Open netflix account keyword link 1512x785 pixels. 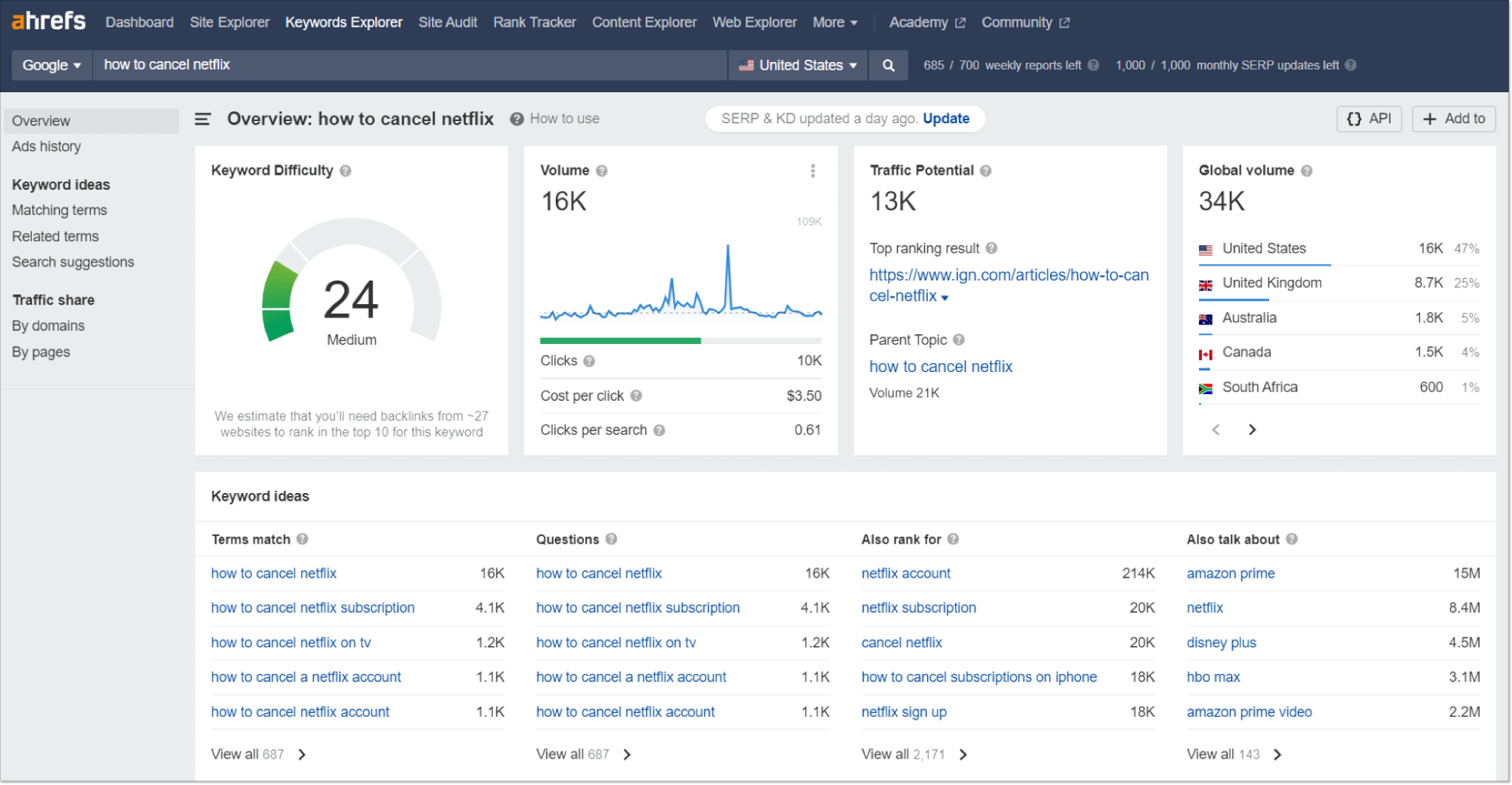[x=906, y=573]
